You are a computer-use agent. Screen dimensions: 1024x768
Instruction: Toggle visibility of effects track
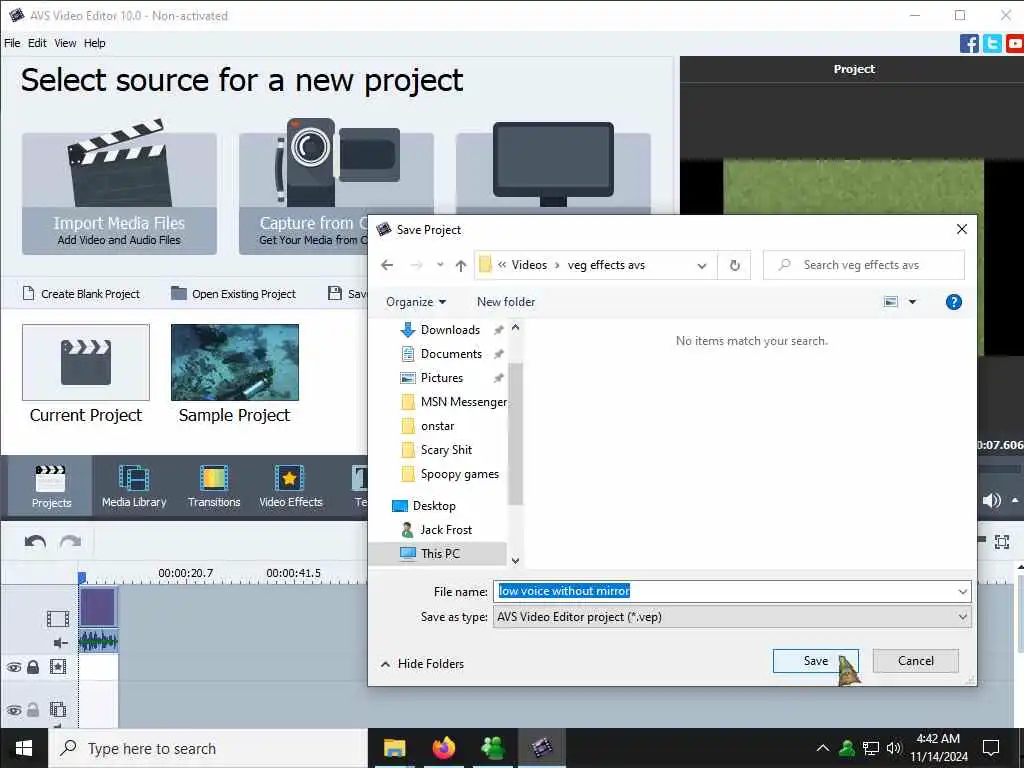[x=14, y=667]
